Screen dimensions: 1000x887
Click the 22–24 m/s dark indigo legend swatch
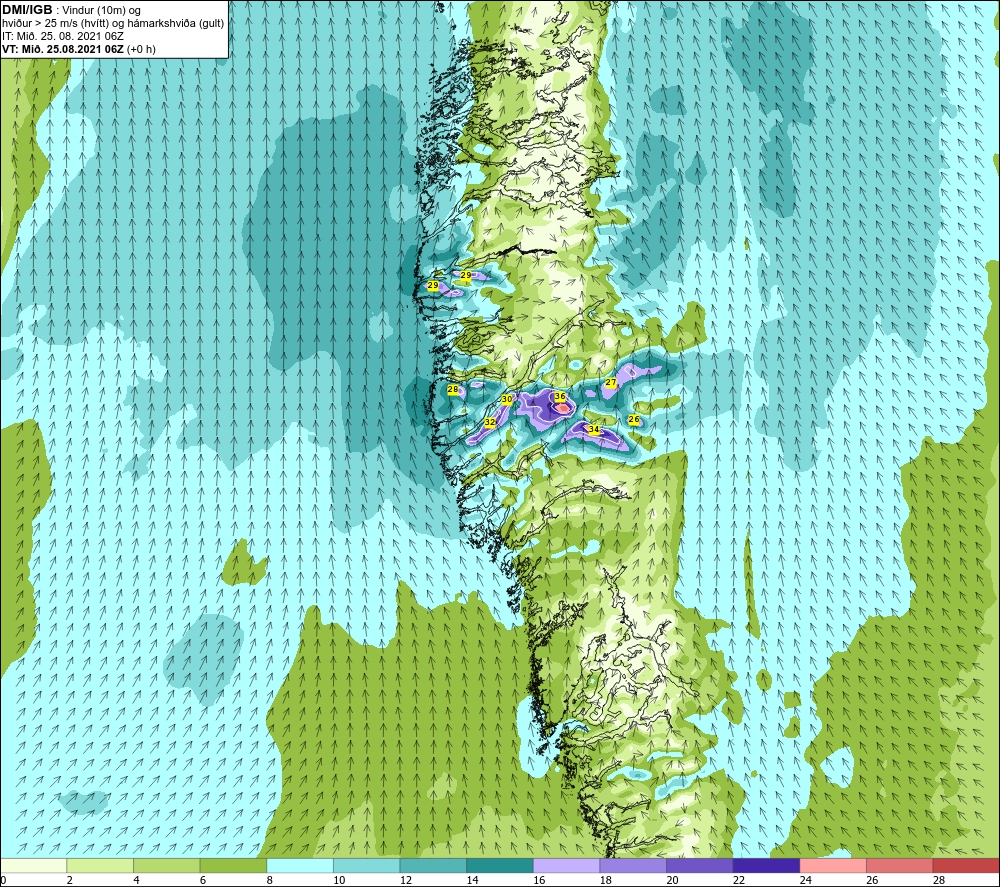(767, 866)
